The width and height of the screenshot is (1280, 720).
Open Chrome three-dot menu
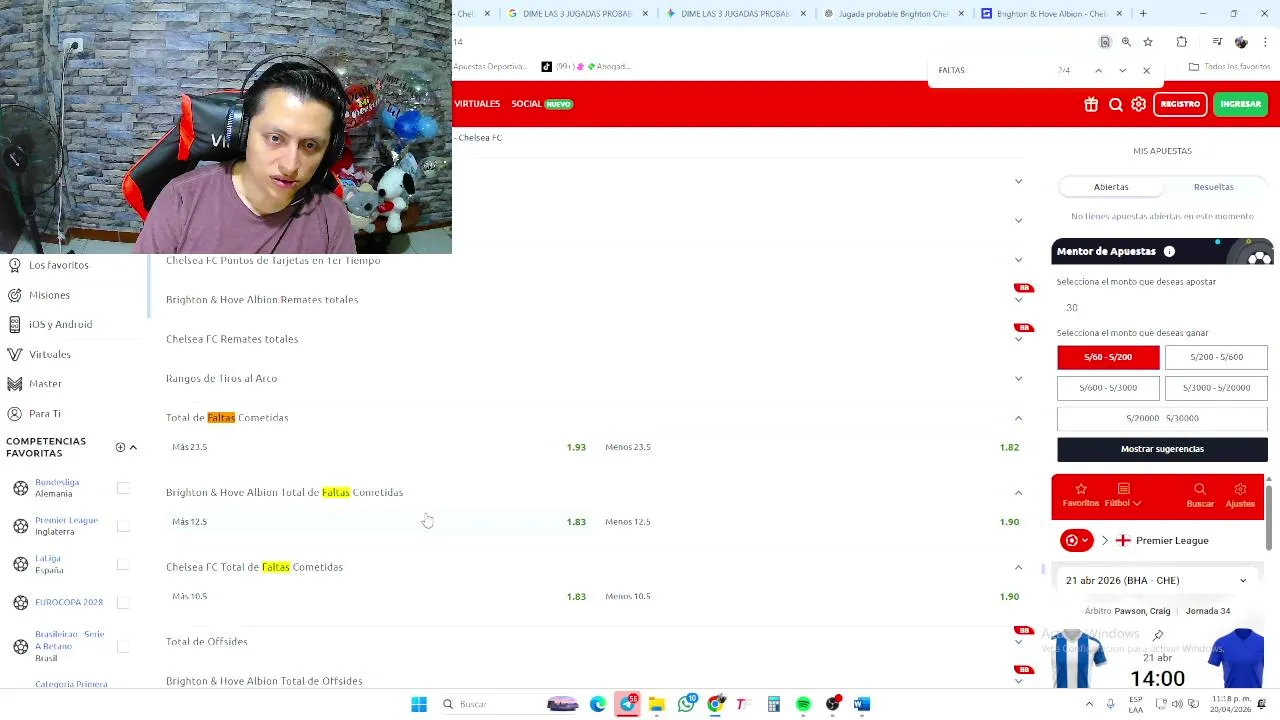coord(1266,42)
